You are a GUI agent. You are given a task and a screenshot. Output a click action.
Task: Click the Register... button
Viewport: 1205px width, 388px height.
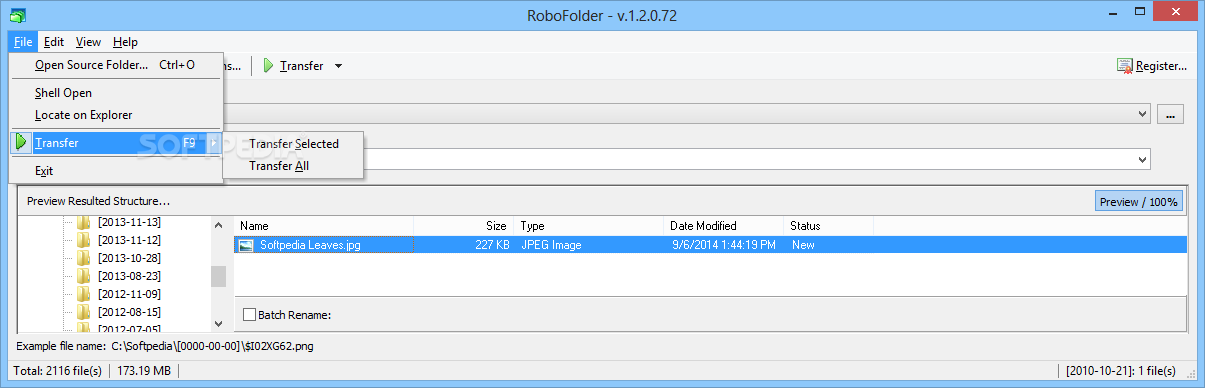coord(1152,66)
